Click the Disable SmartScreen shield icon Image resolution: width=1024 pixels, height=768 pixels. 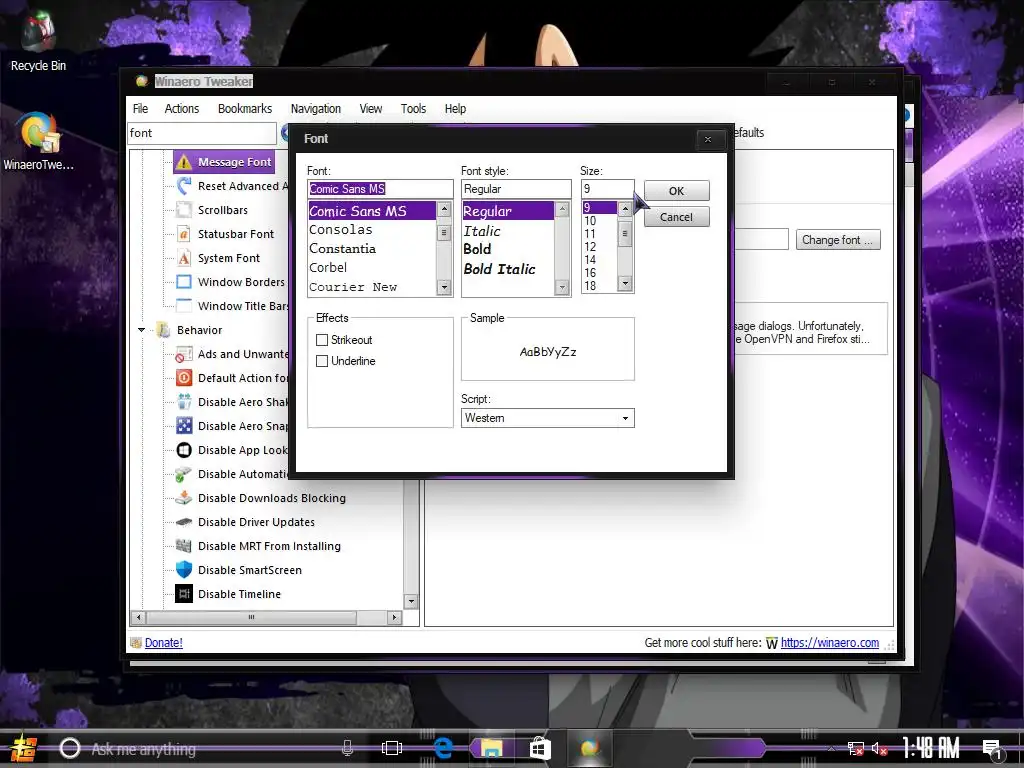(184, 570)
